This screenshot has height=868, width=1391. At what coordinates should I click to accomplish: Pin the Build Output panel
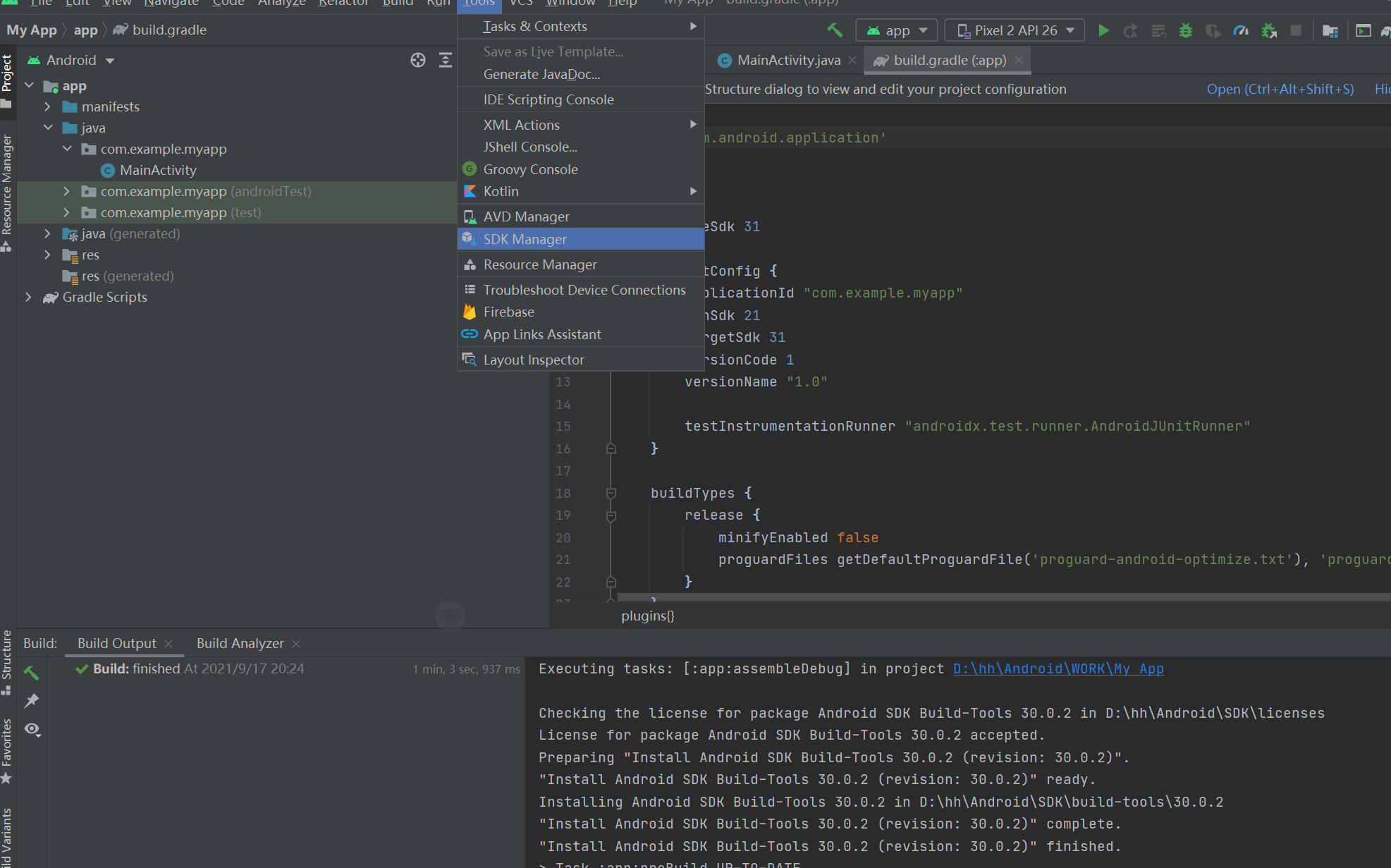coord(31,701)
